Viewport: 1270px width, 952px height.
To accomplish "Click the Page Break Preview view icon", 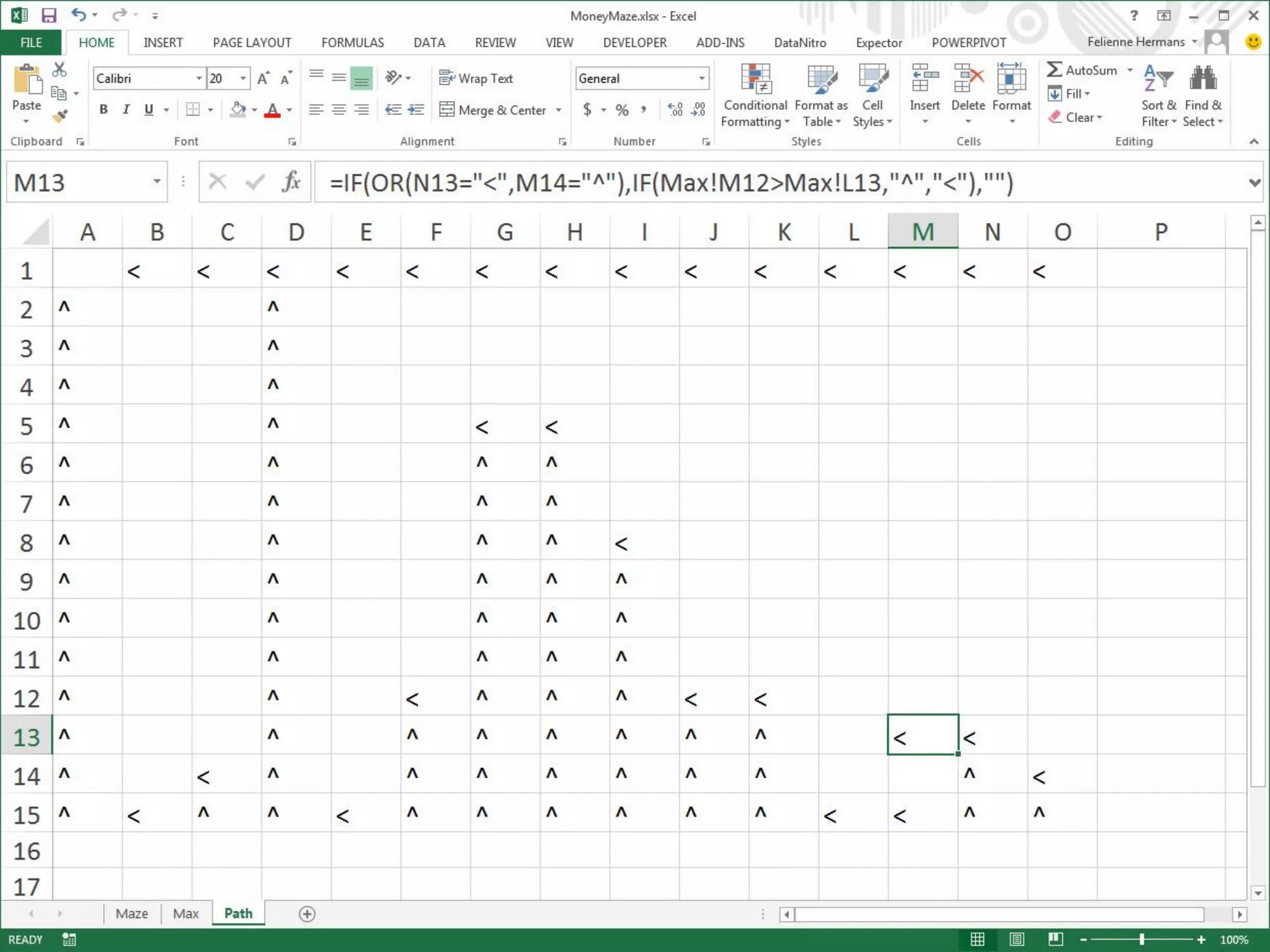I will (1055, 939).
